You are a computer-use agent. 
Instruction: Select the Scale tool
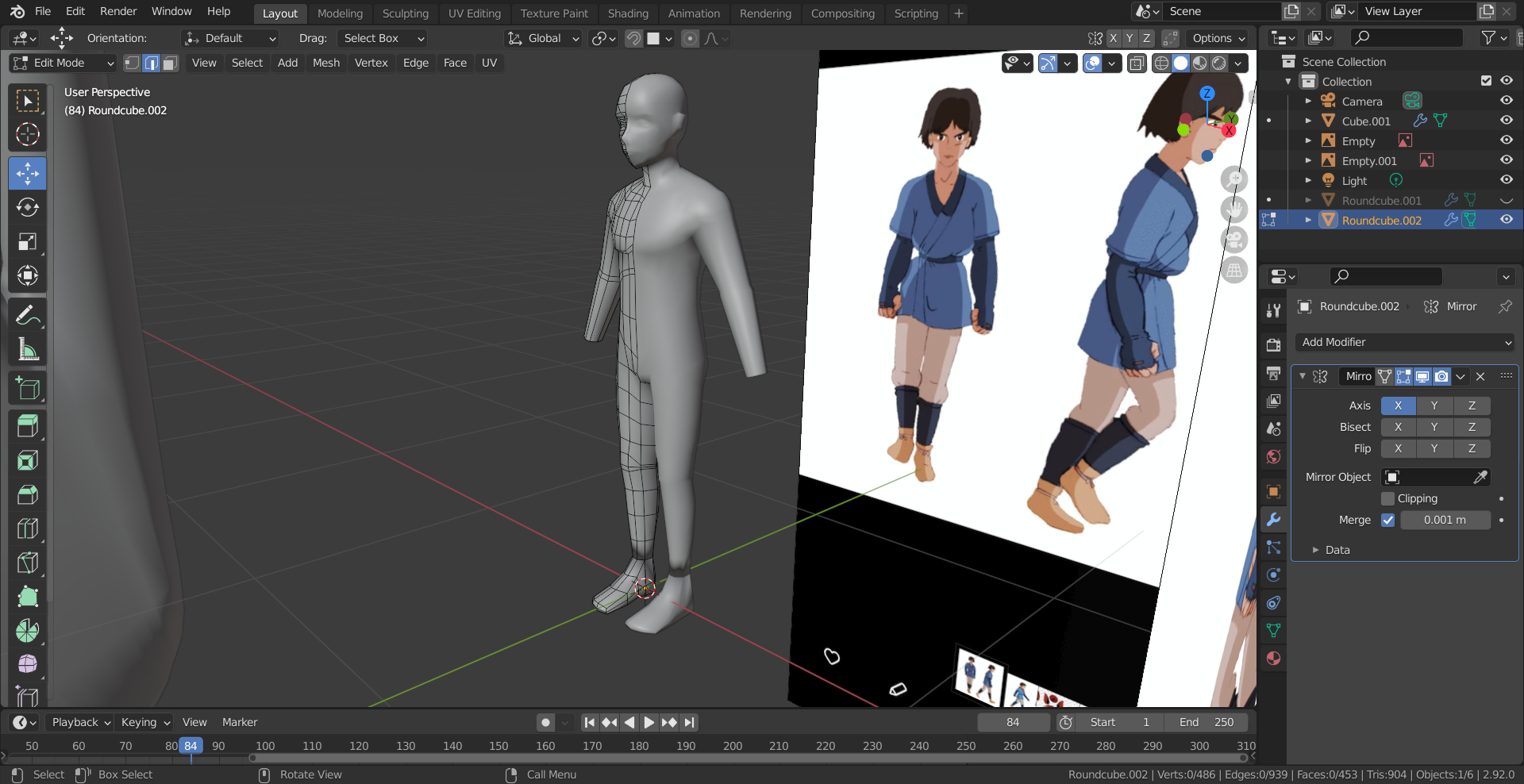pos(28,241)
